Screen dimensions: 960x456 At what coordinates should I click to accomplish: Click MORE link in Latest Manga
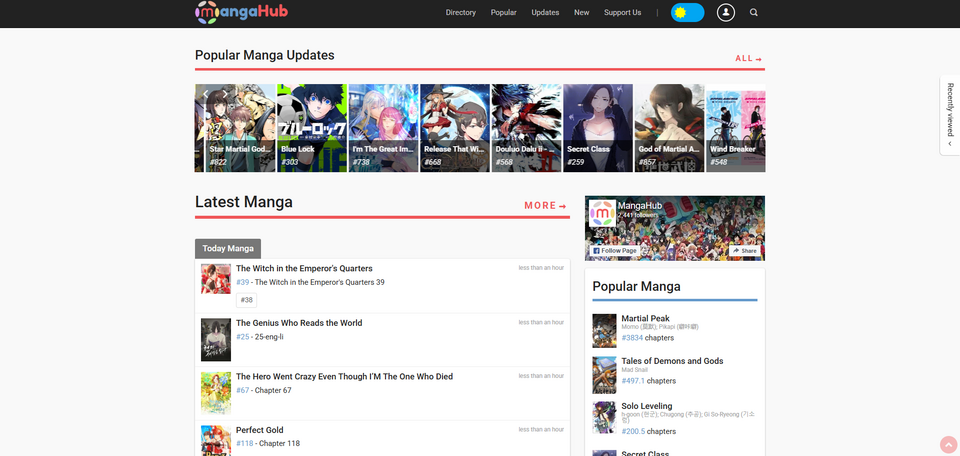(546, 206)
